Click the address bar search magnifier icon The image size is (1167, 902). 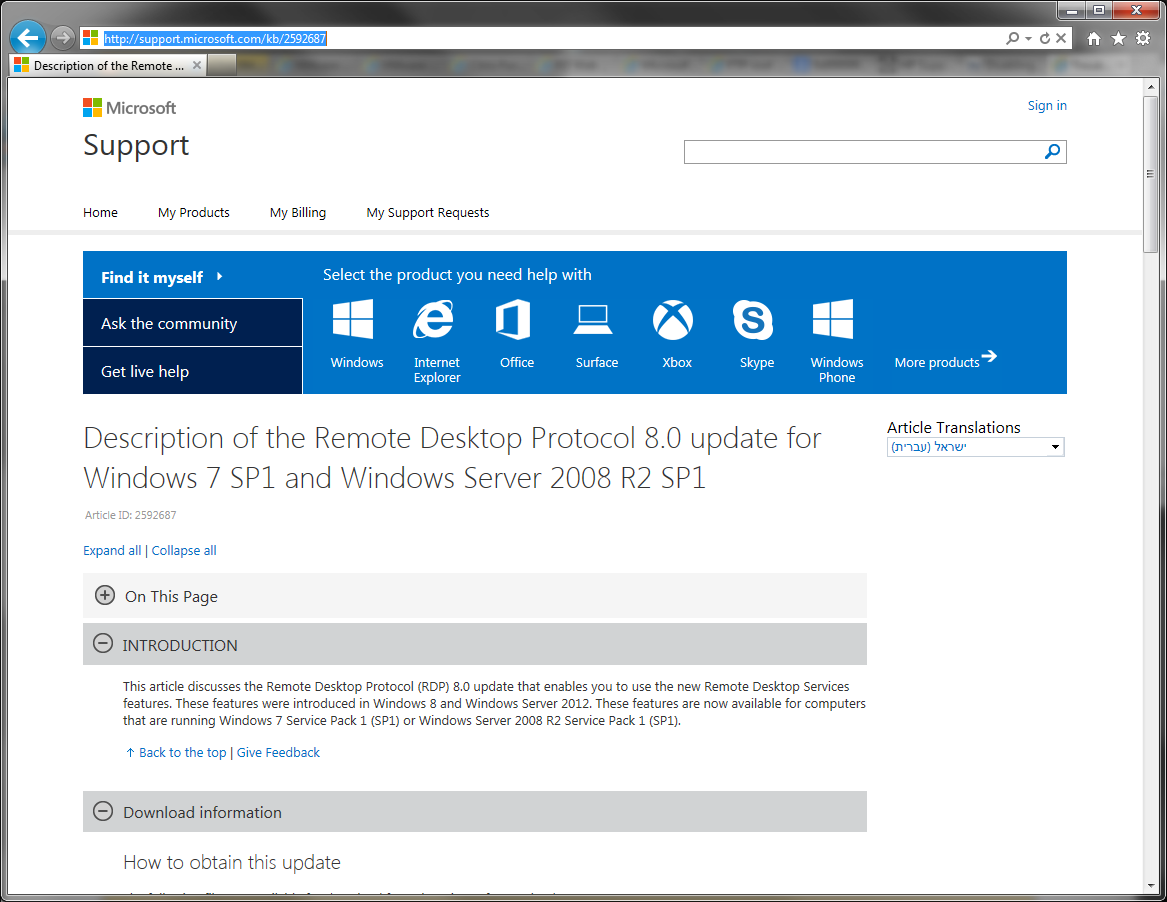tap(1012, 38)
